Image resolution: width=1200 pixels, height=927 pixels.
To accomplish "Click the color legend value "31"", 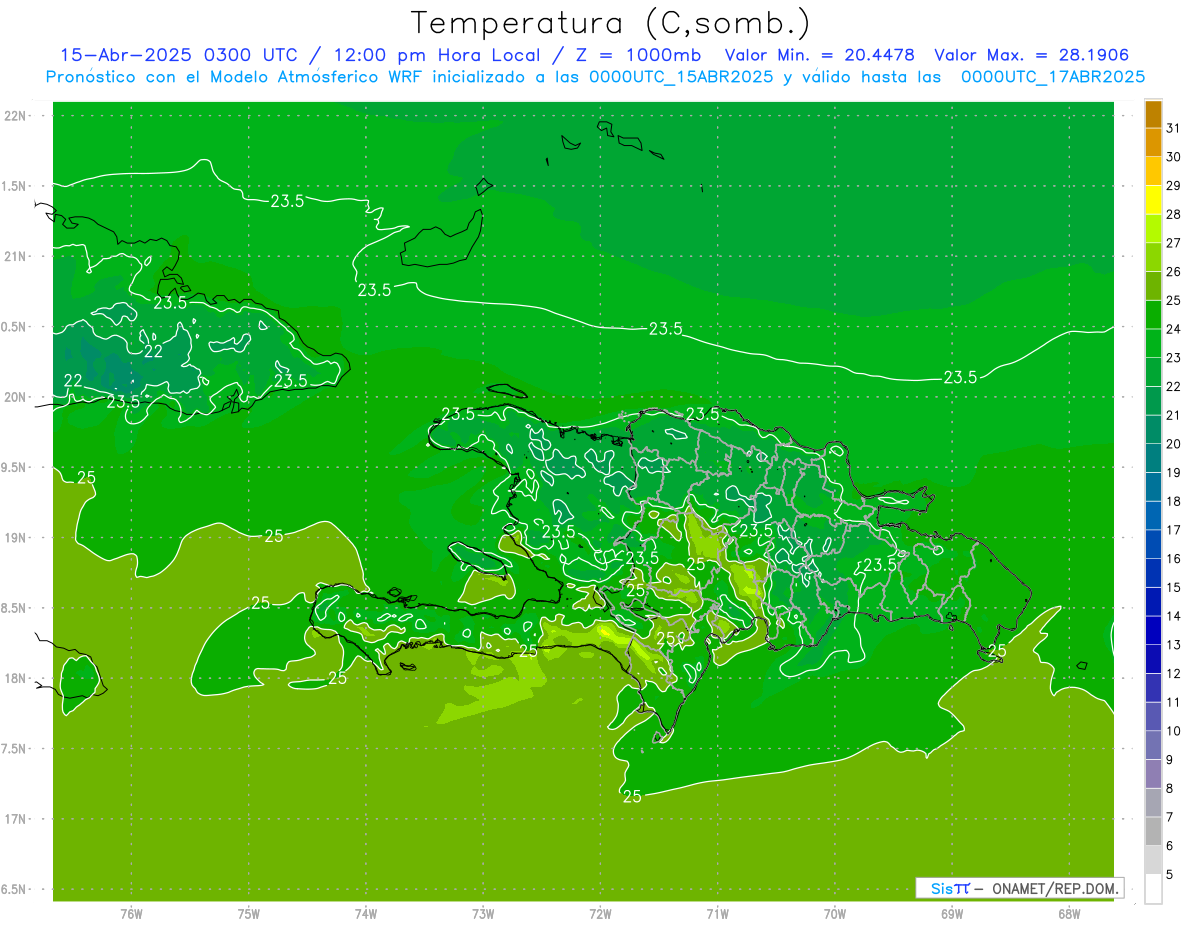I will (x=1174, y=128).
